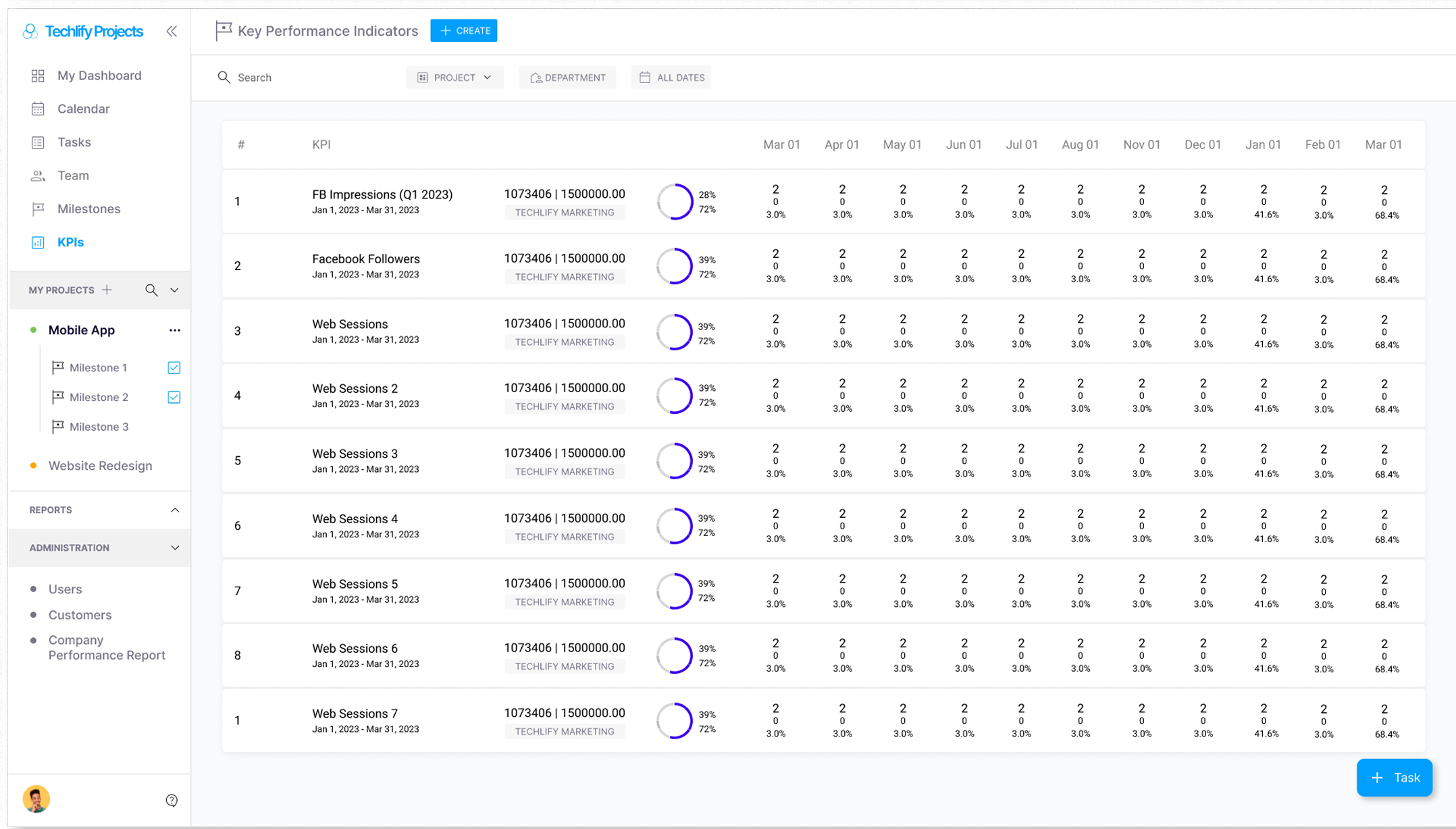The width and height of the screenshot is (1456, 829).
Task: Open Web Sessions 4 KPI row
Action: pyautogui.click(x=823, y=526)
